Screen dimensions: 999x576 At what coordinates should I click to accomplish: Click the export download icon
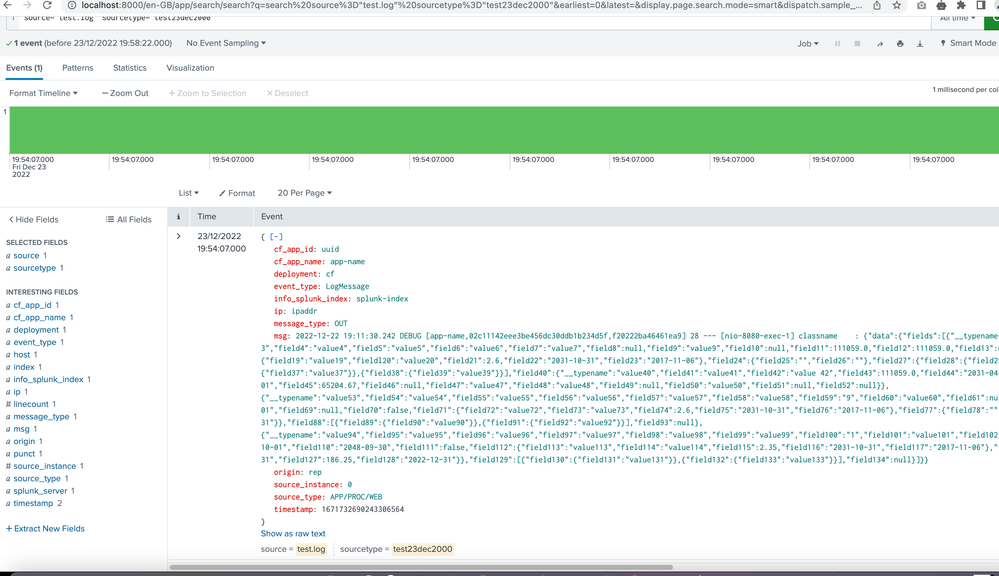[920, 44]
